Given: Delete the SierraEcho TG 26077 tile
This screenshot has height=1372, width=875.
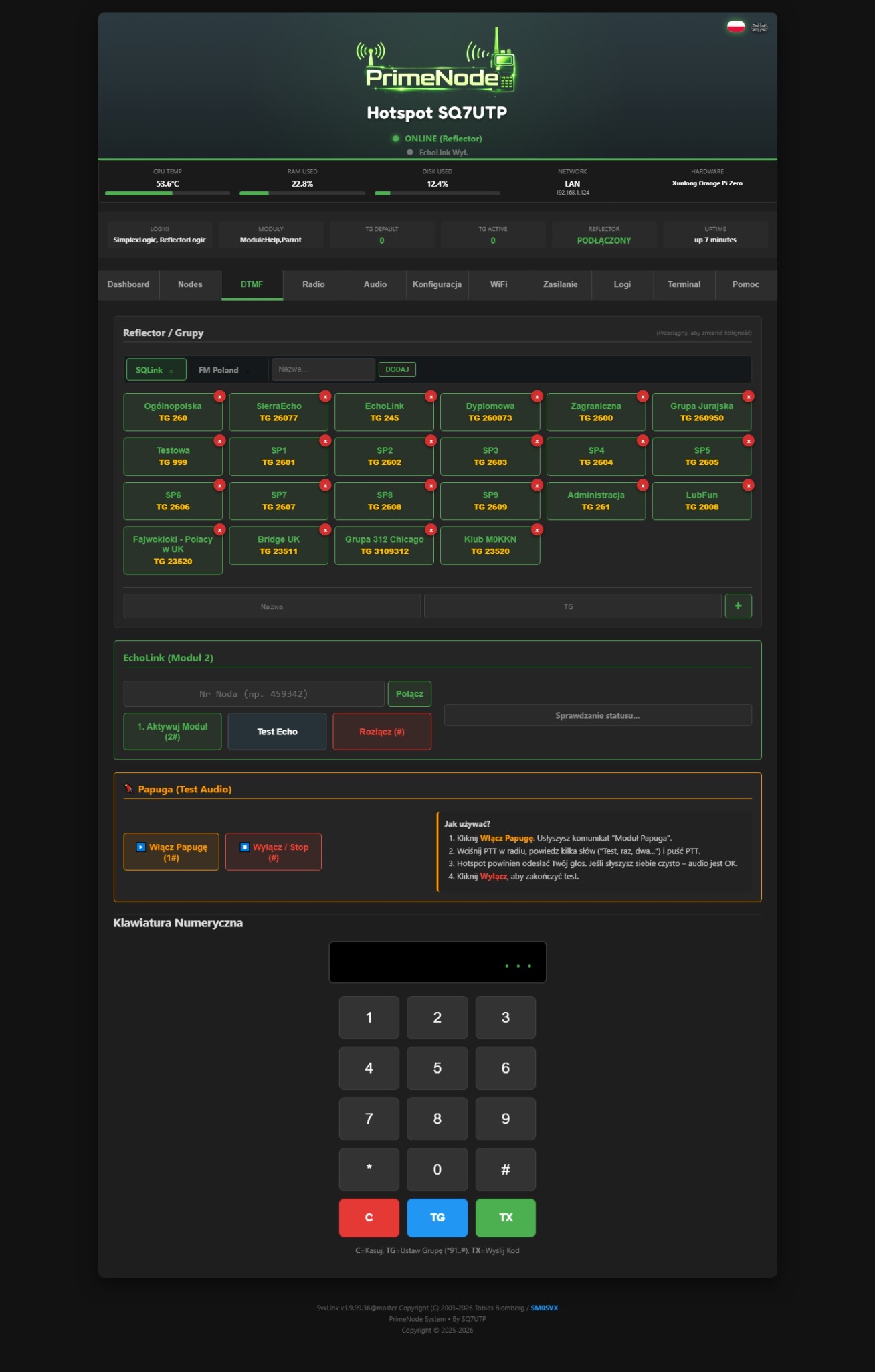Looking at the screenshot, I should (x=325, y=396).
